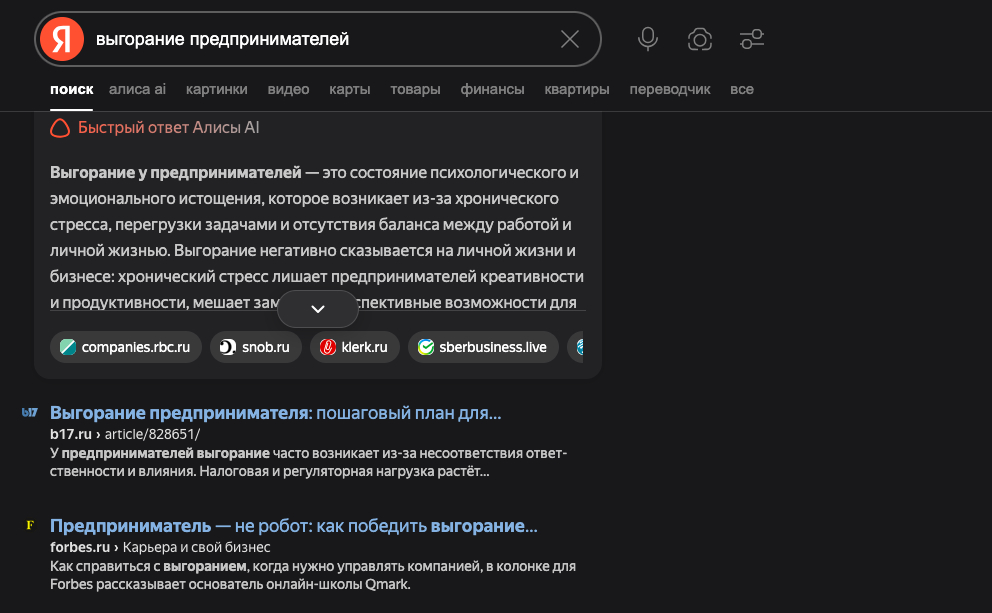Open image search camera icon
The height and width of the screenshot is (613, 992).
700,39
